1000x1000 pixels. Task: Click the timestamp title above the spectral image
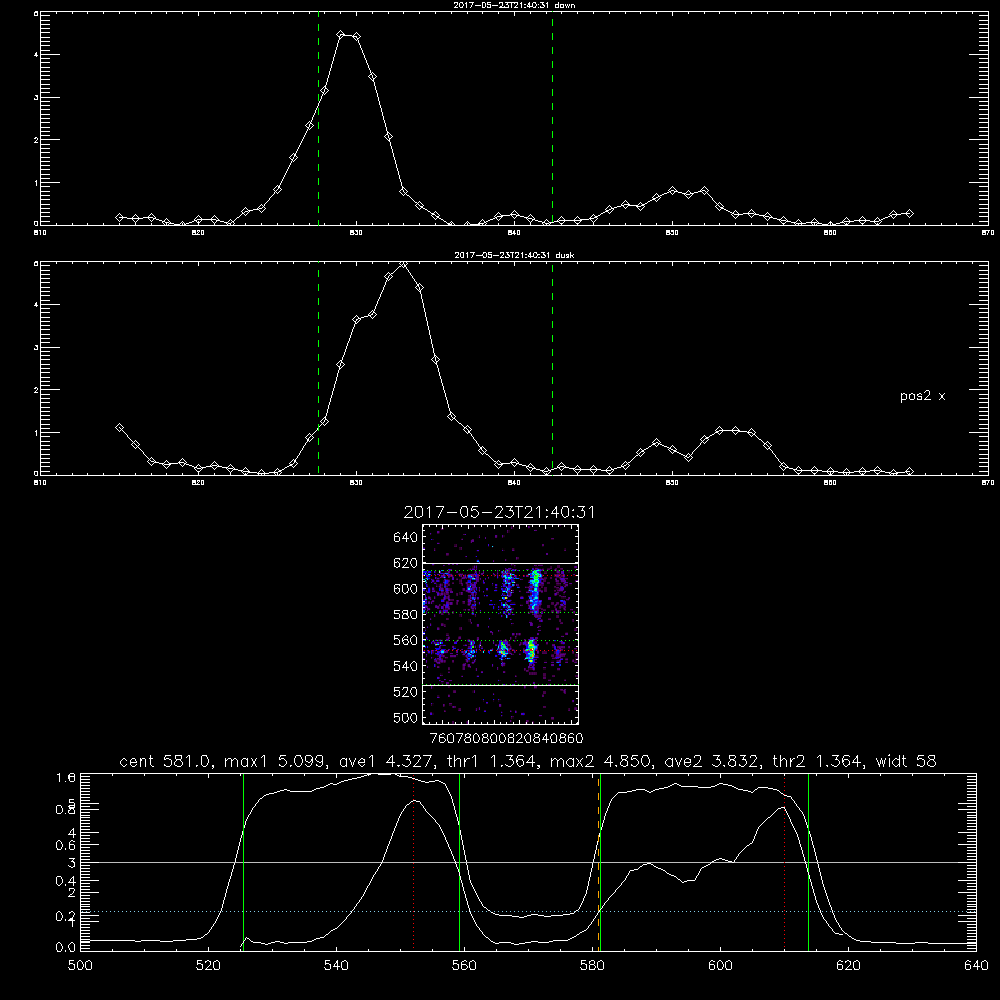click(x=499, y=513)
